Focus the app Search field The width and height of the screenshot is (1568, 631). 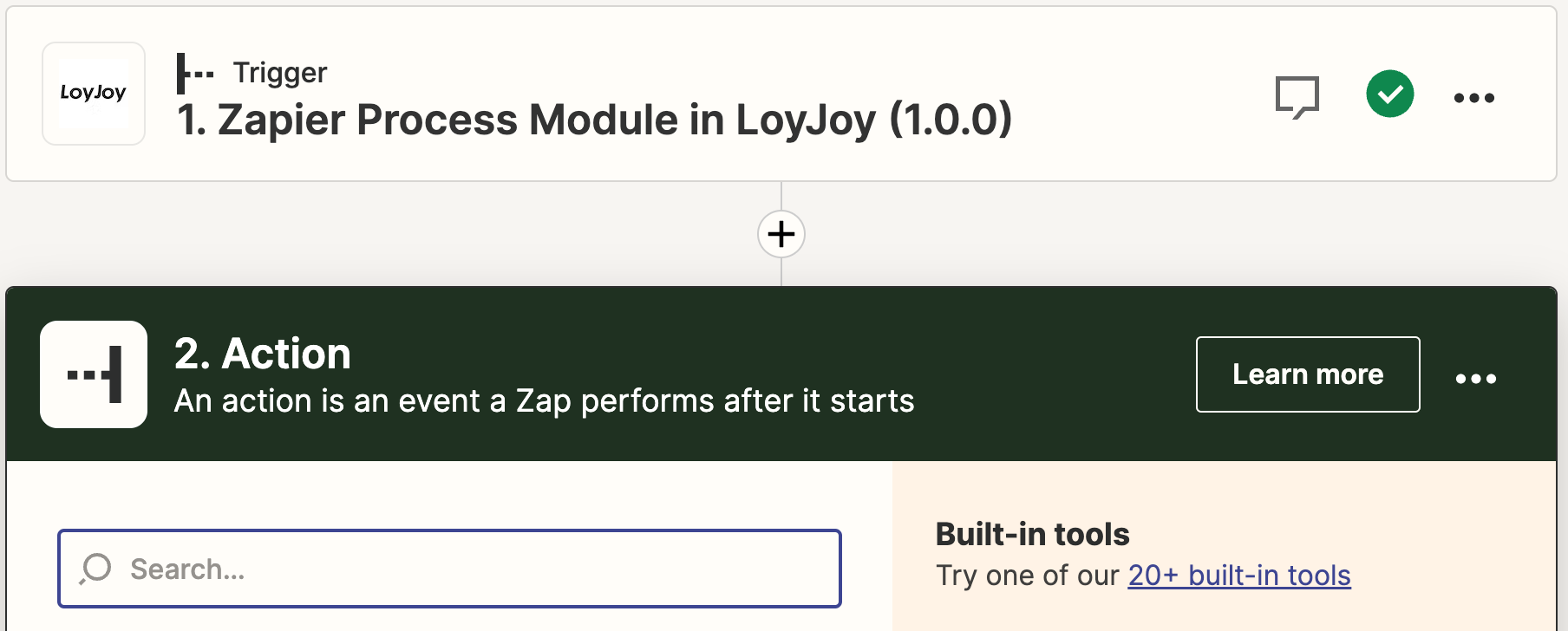(468, 569)
